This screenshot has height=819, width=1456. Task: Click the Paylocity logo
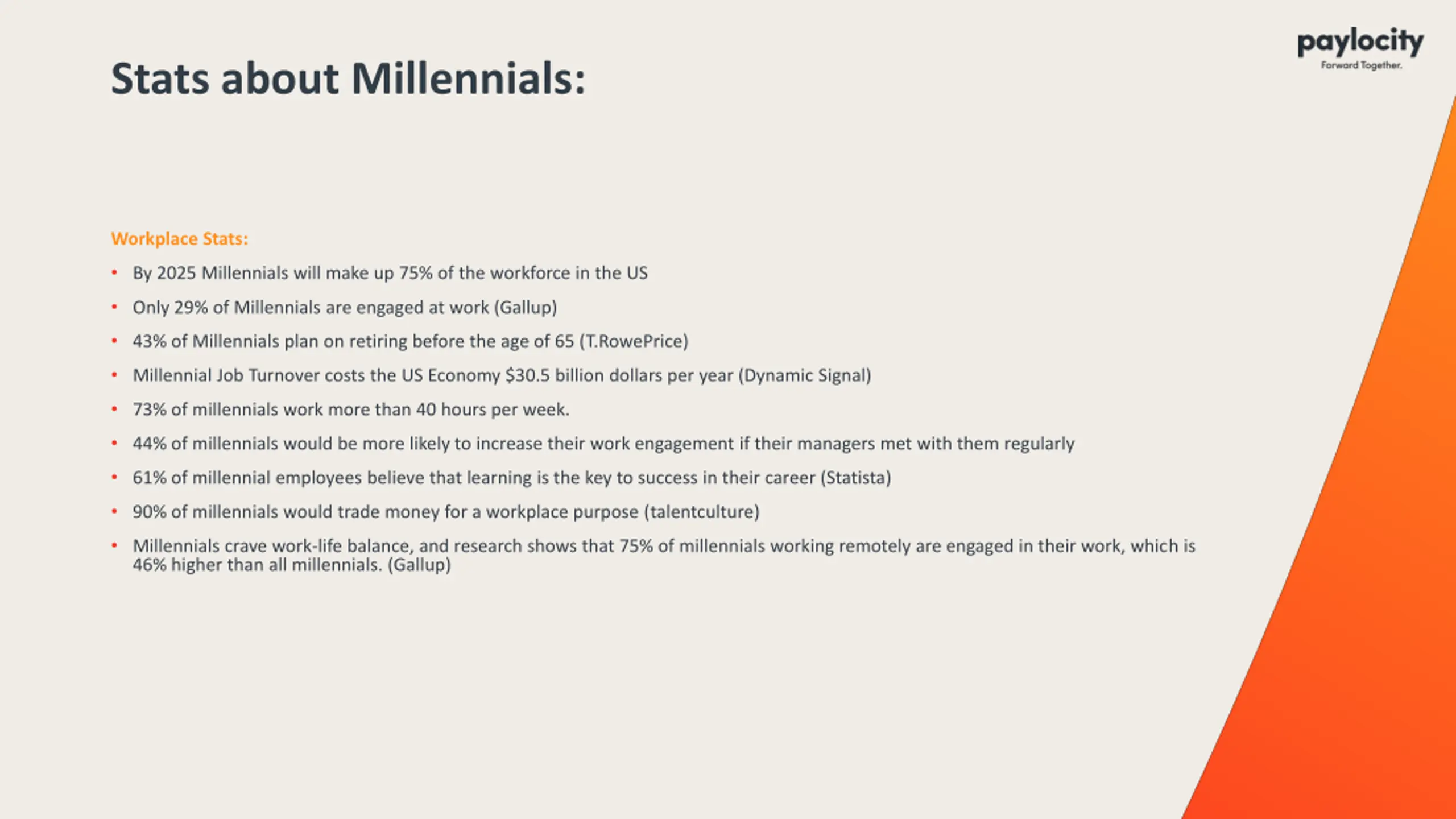pyautogui.click(x=1360, y=49)
